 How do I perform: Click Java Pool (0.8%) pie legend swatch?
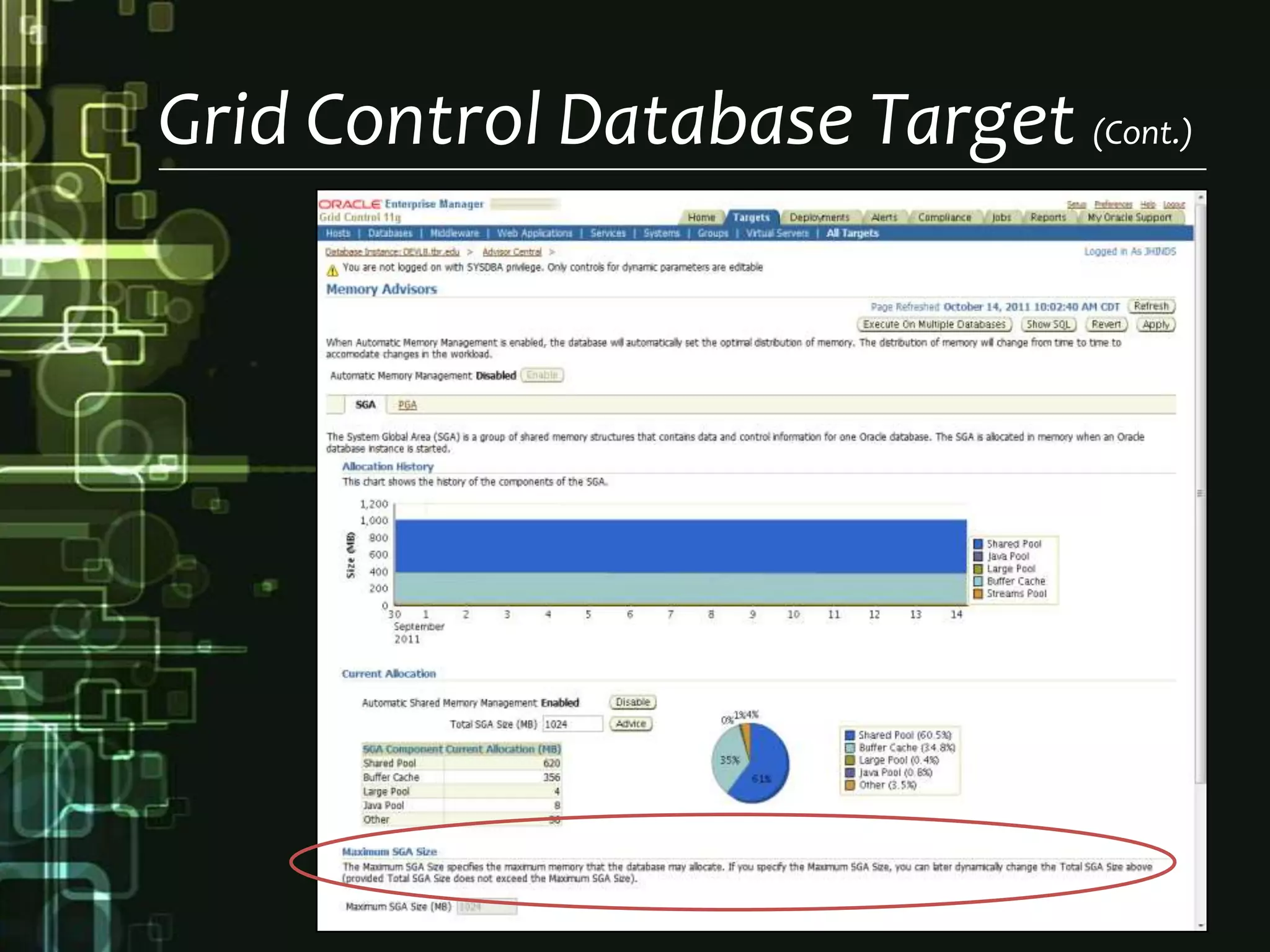[850, 773]
